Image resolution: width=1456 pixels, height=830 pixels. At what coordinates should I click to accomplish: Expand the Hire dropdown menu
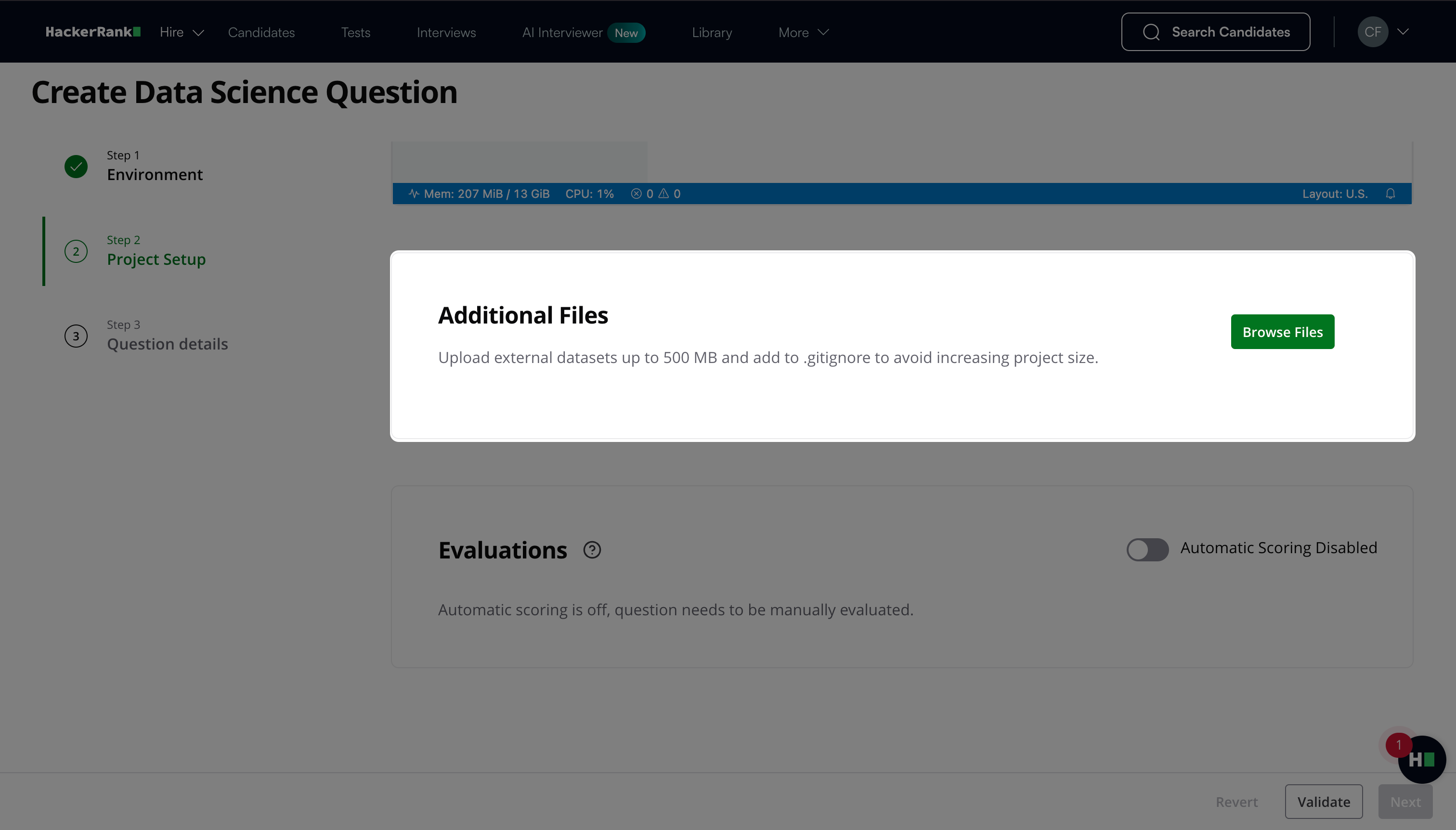(x=182, y=32)
